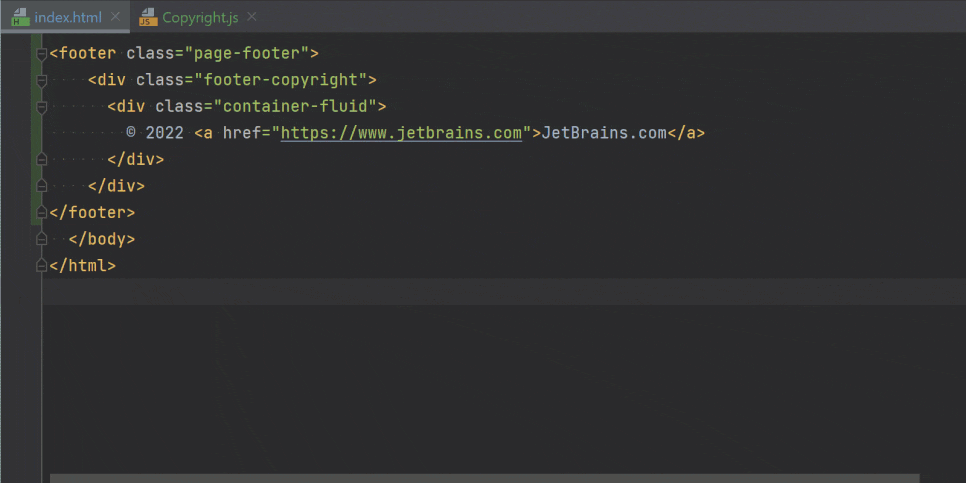Collapse the container-fluid div fold marker

click(x=41, y=107)
